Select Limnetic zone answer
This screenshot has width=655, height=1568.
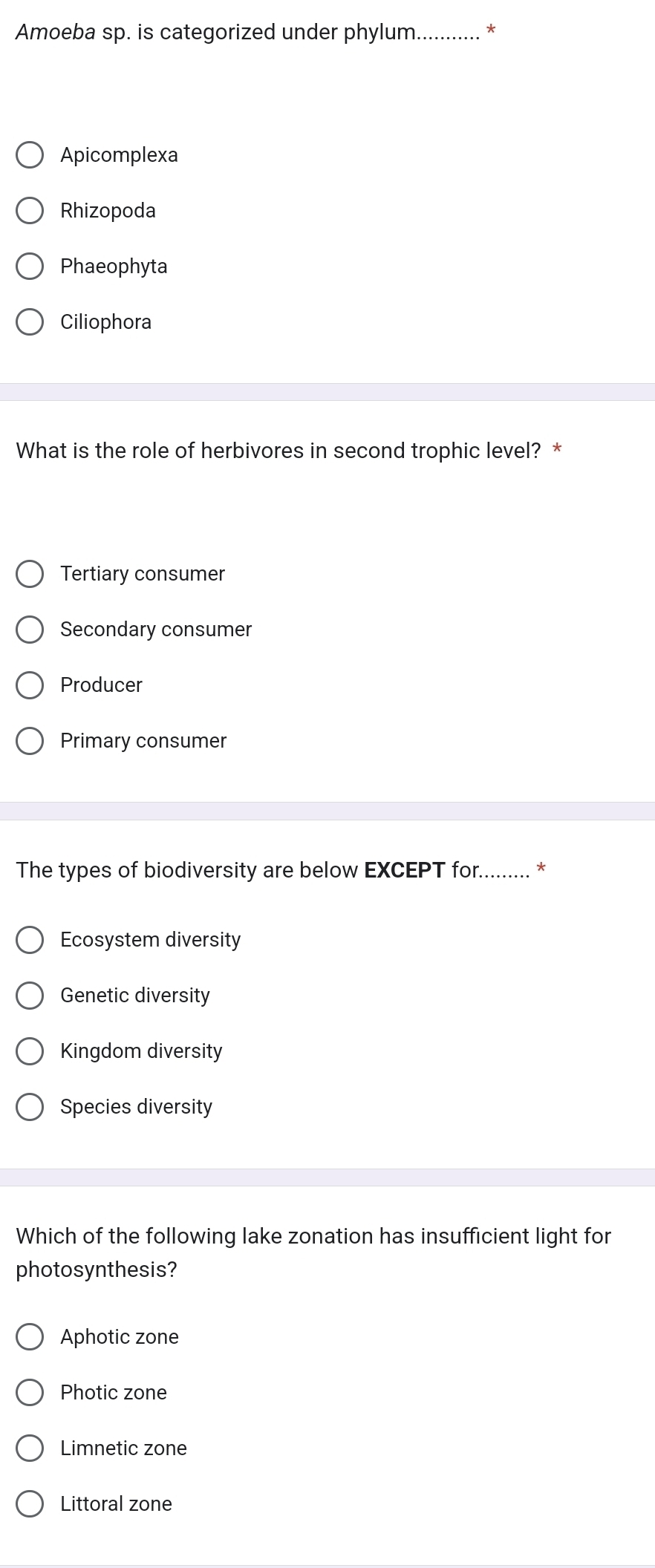tap(30, 1448)
